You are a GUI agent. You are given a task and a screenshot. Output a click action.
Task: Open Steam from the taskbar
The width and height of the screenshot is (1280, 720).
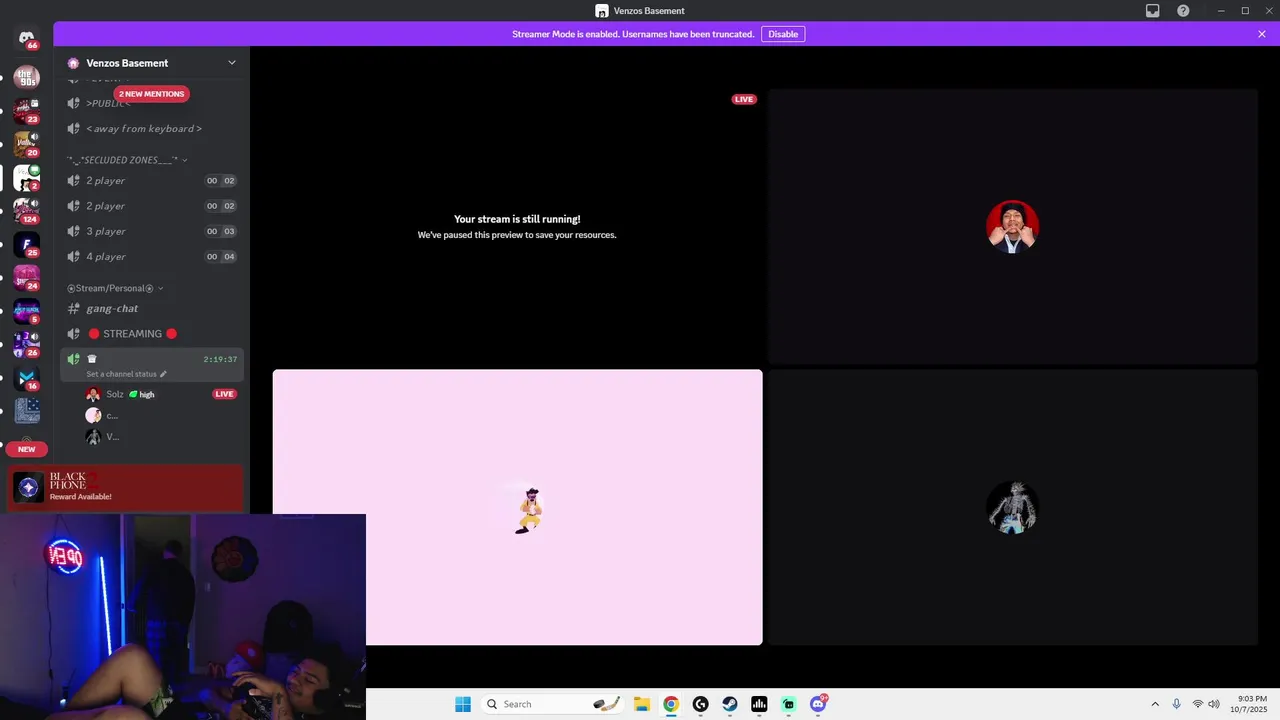pyautogui.click(x=730, y=704)
